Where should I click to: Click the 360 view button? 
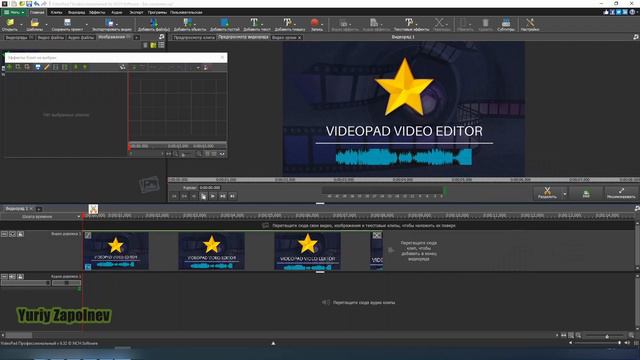click(x=586, y=193)
